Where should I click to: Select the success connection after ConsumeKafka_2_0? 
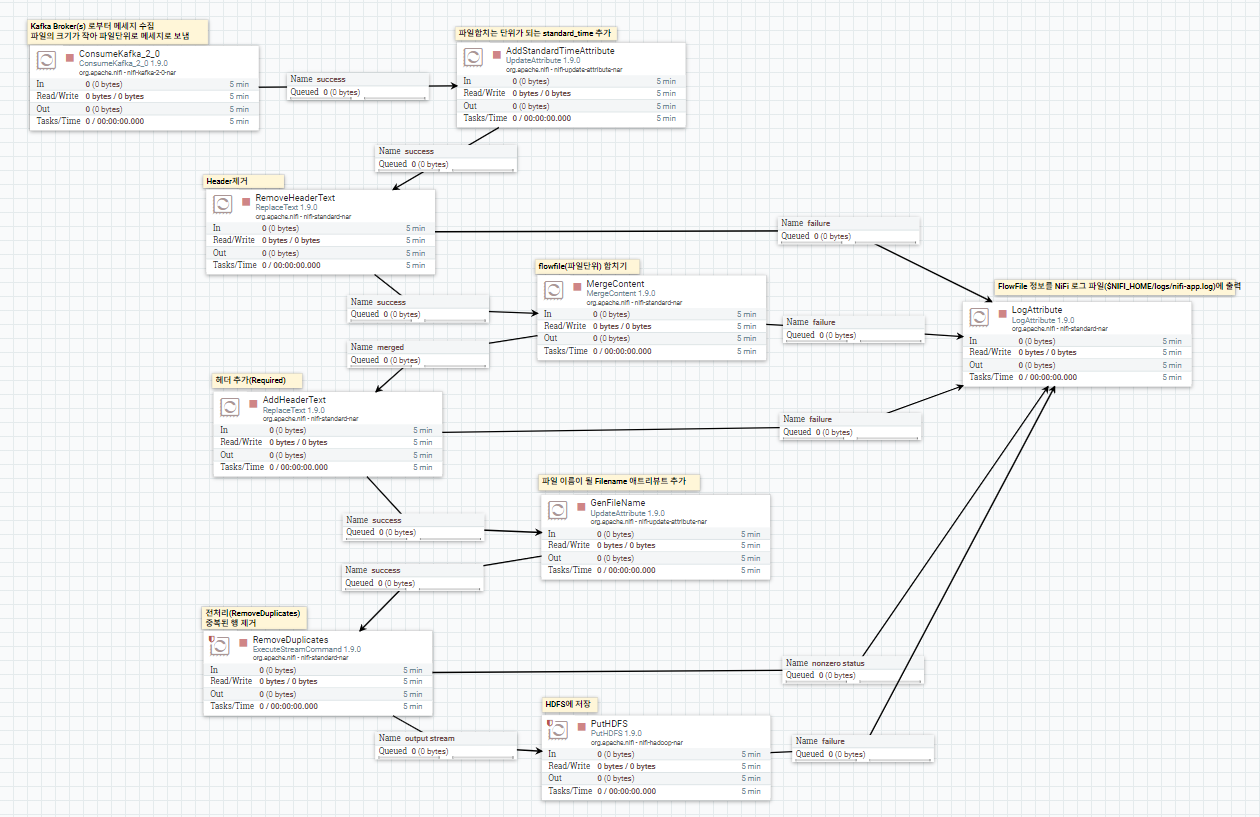coord(358,84)
